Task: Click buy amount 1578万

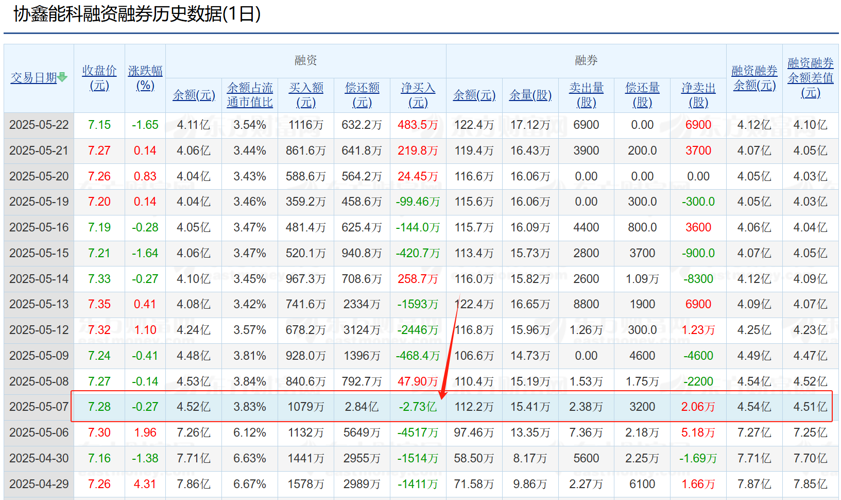Action: 306,484
